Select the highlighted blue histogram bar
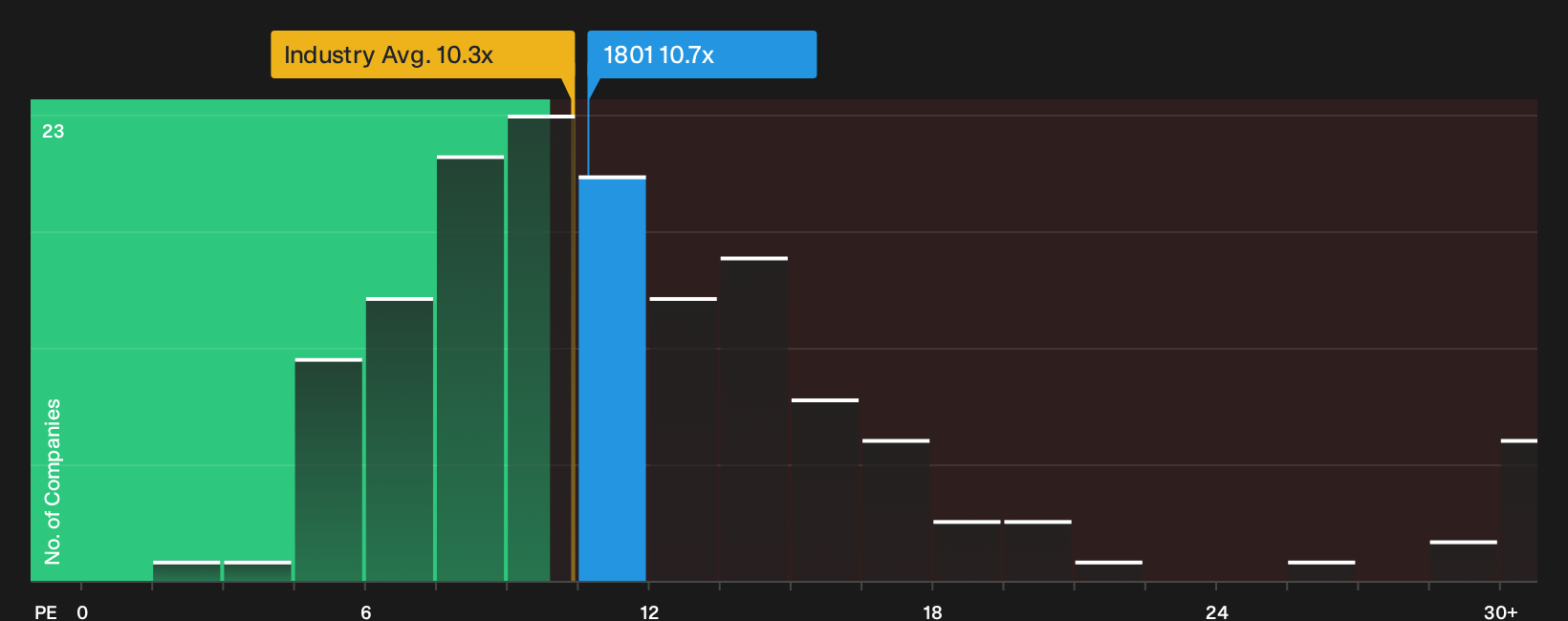1568x621 pixels. (x=612, y=378)
